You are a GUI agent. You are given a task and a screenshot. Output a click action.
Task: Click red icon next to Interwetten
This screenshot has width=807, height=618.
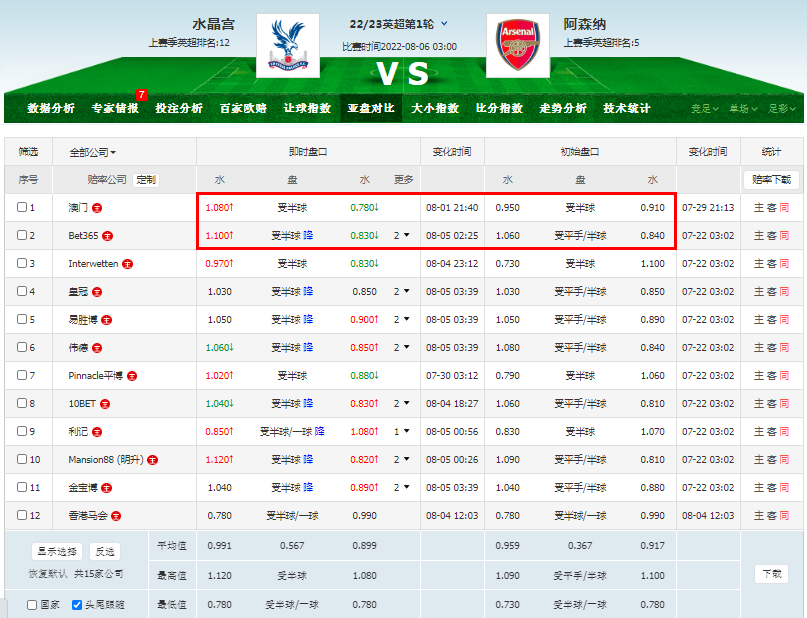127,264
